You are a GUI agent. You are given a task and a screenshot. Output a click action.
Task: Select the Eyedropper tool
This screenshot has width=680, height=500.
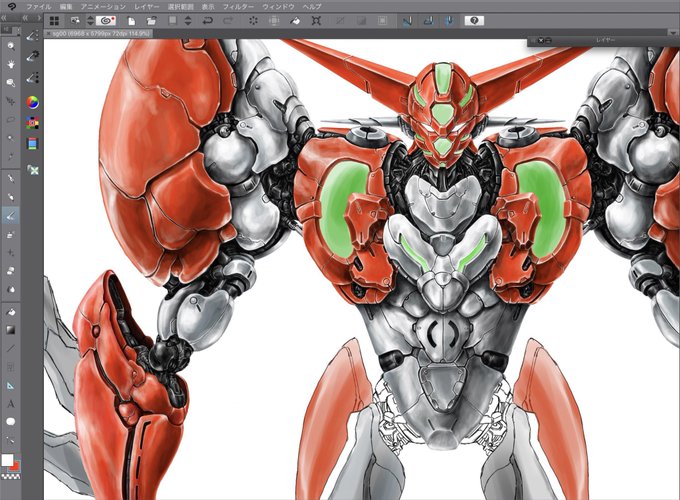point(10,156)
